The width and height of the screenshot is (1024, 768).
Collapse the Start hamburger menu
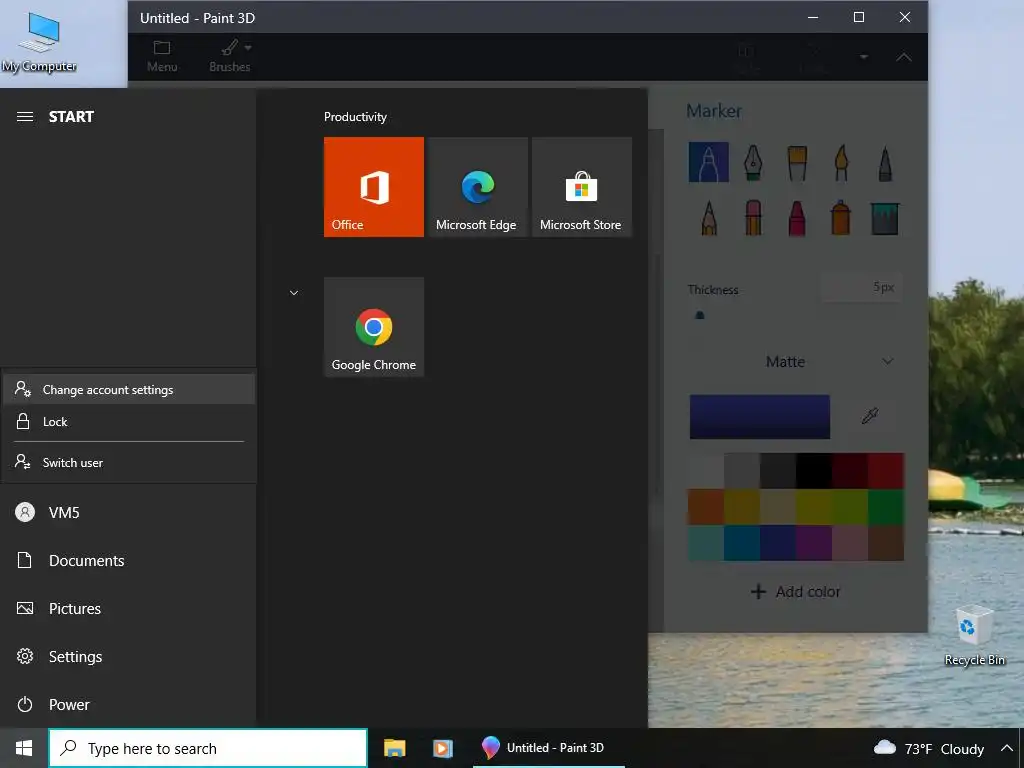[x=25, y=117]
